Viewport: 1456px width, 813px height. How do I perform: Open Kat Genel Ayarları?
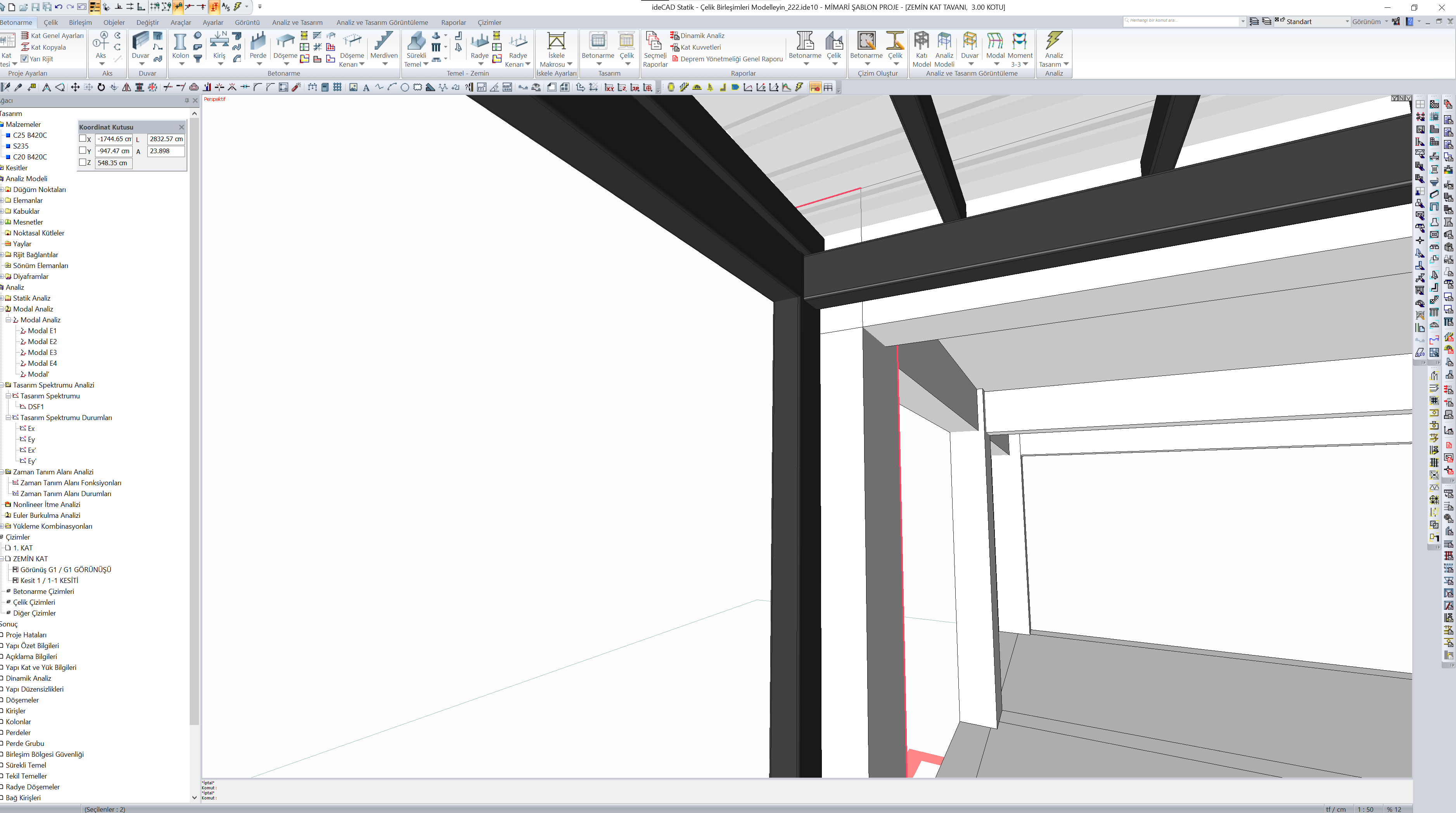(57, 36)
